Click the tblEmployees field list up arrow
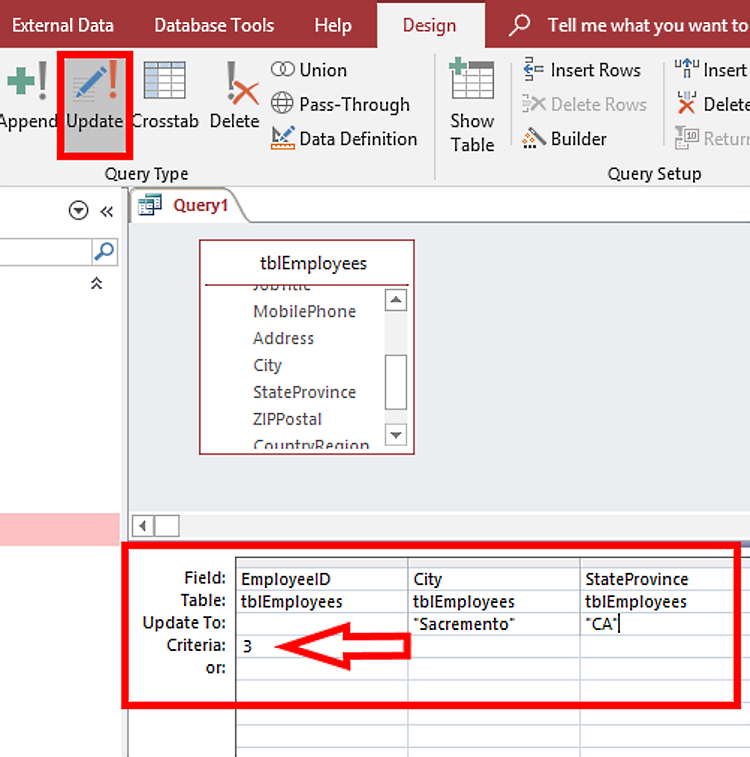Screen dimensions: 750x757 coord(396,300)
